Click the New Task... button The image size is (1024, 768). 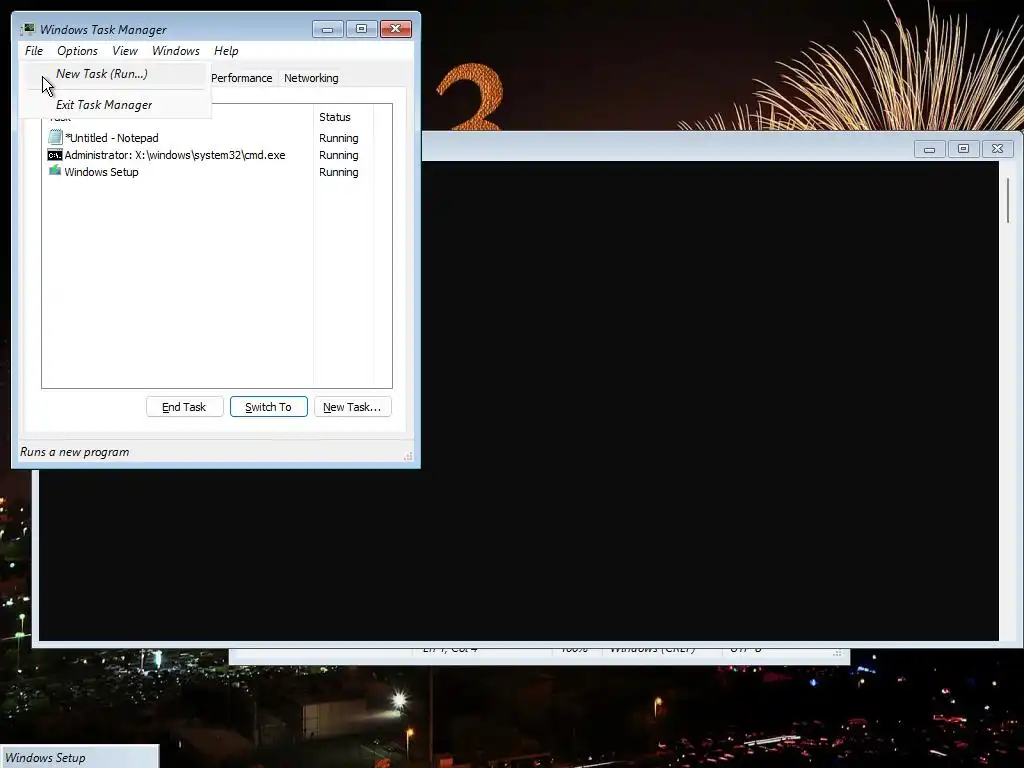(352, 407)
